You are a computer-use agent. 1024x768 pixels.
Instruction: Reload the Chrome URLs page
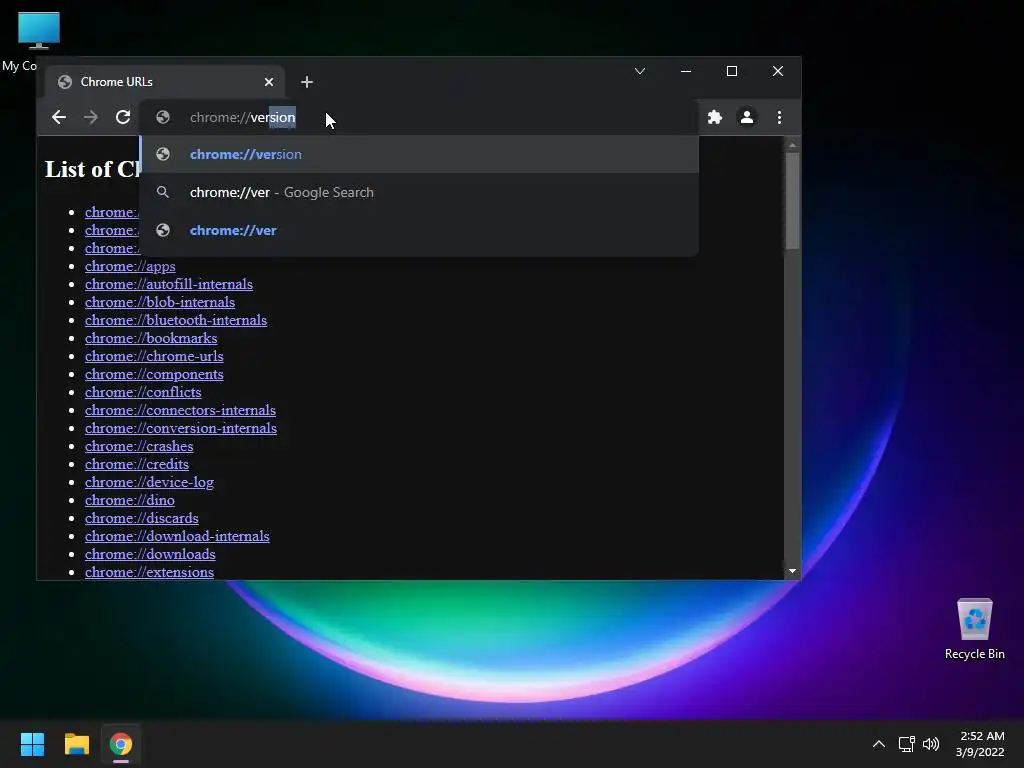[x=123, y=118]
